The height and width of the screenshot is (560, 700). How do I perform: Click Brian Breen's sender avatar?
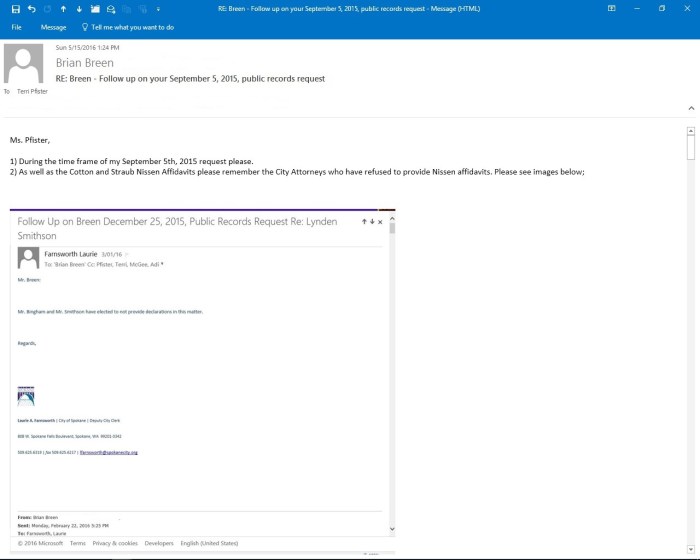24,64
